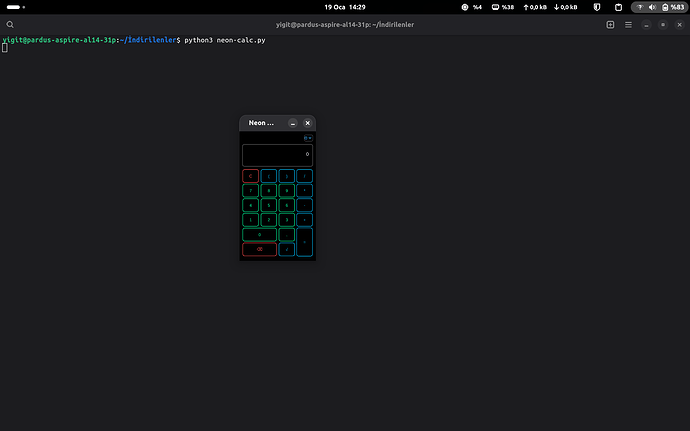
Task: Click the terminal prompt cursor line
Action: pos(5,48)
